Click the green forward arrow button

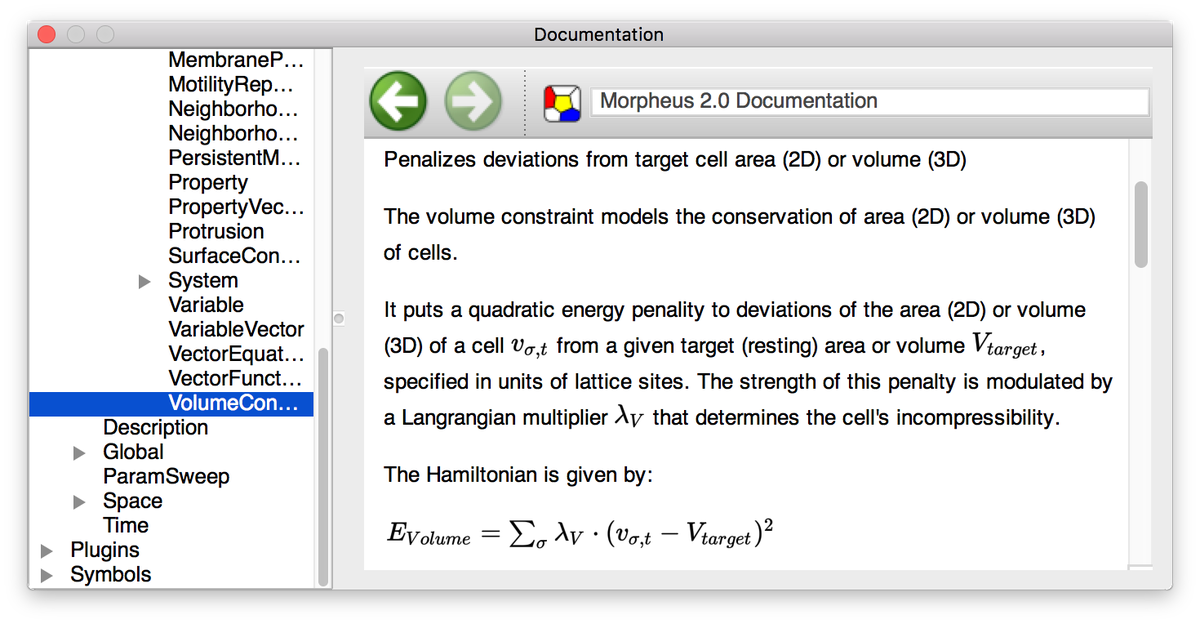[x=473, y=101]
